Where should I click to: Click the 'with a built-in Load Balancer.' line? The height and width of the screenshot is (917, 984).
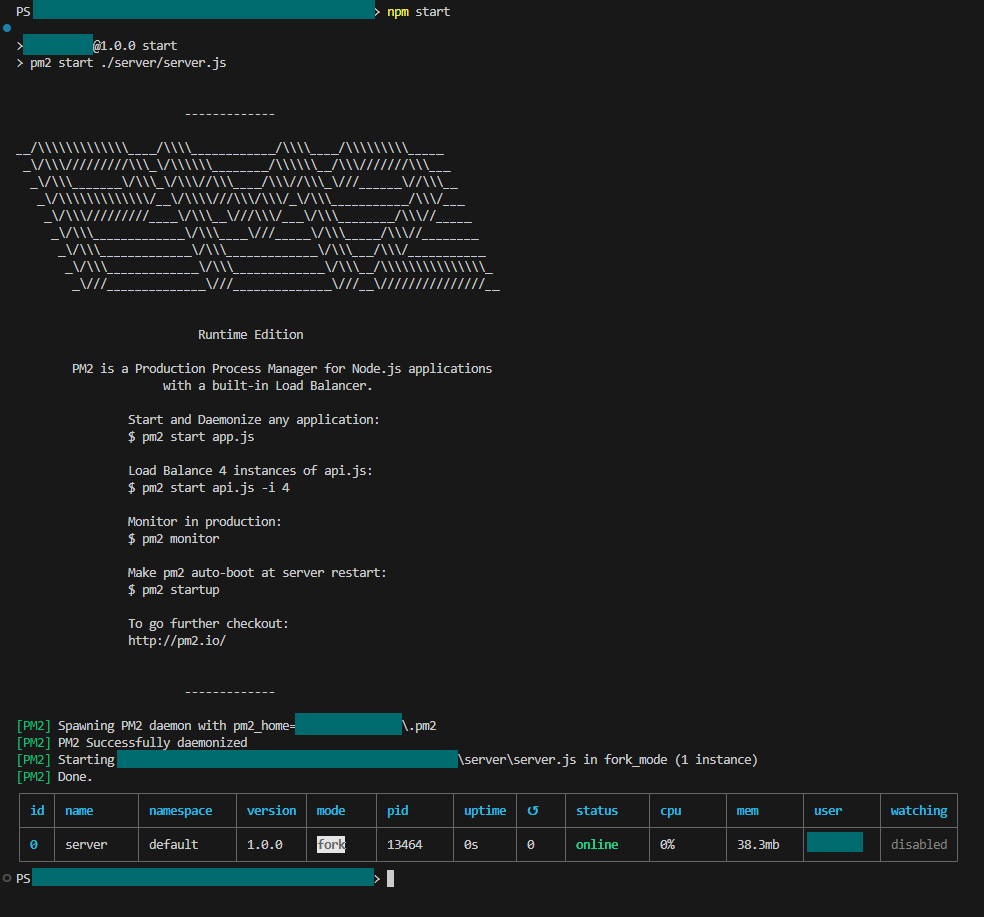click(267, 385)
